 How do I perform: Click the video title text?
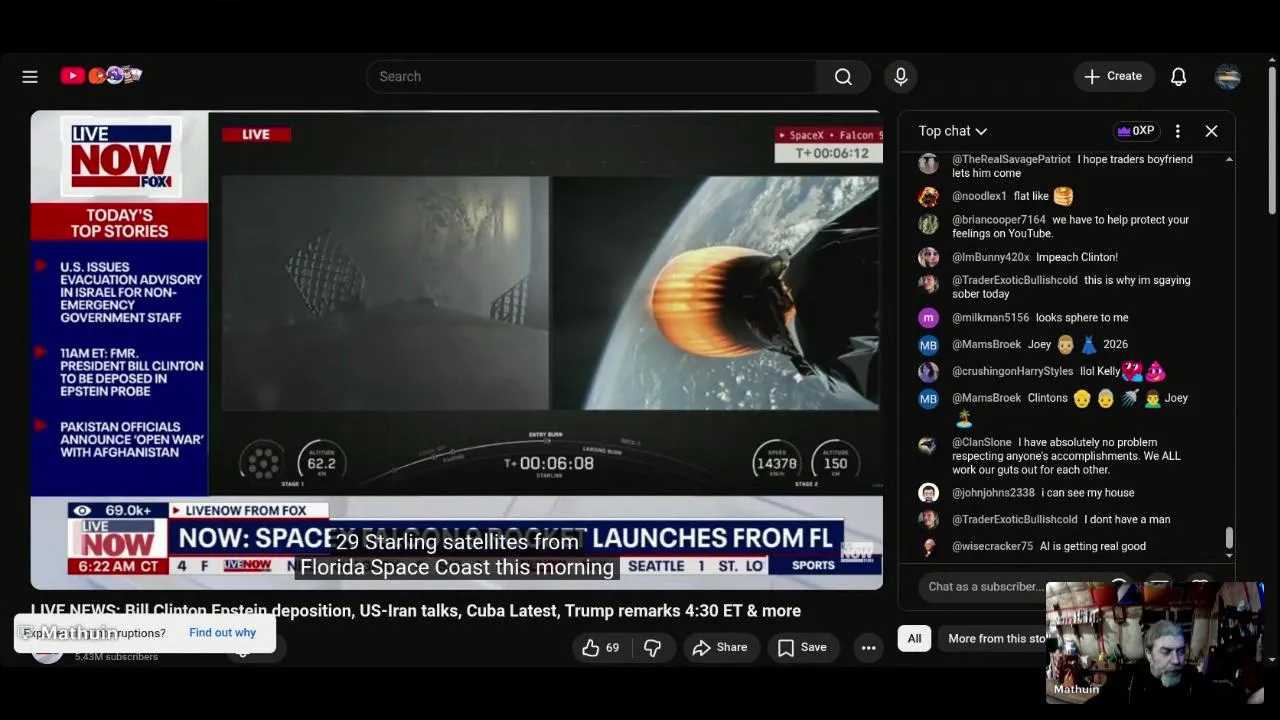pos(416,611)
